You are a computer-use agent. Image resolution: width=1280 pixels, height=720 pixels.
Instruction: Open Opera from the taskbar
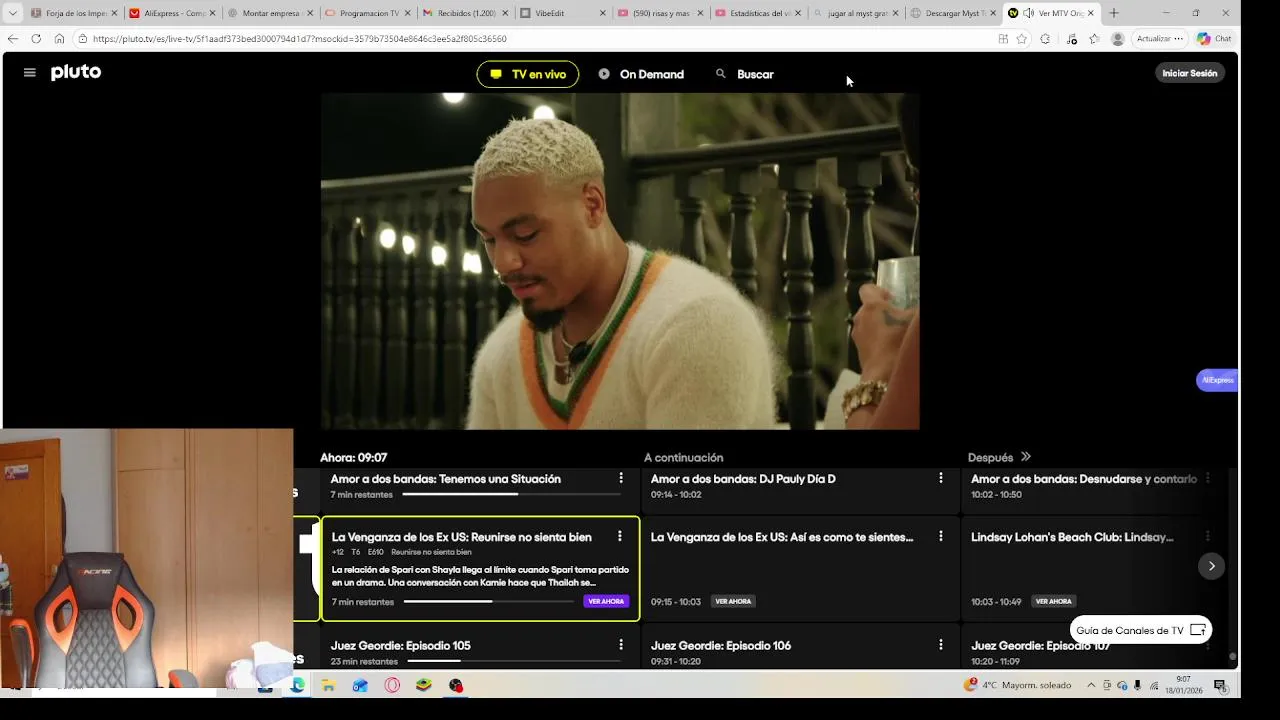(392, 686)
